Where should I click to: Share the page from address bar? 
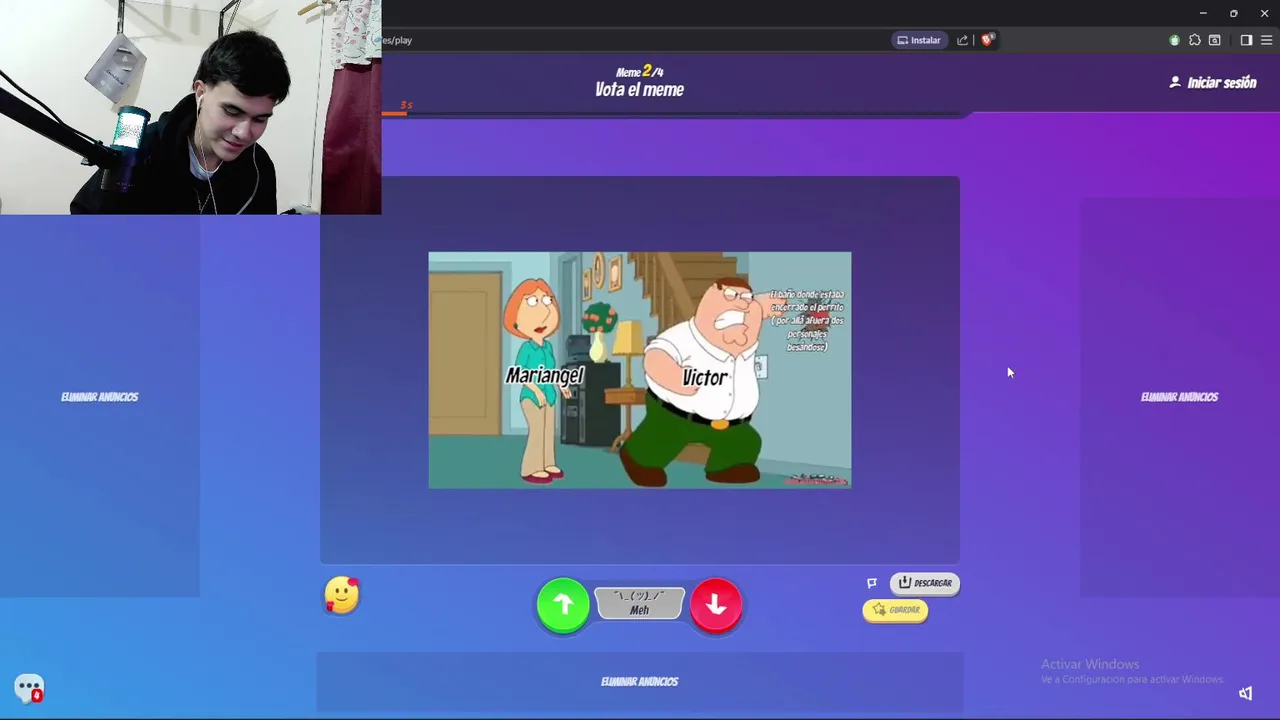(x=962, y=40)
